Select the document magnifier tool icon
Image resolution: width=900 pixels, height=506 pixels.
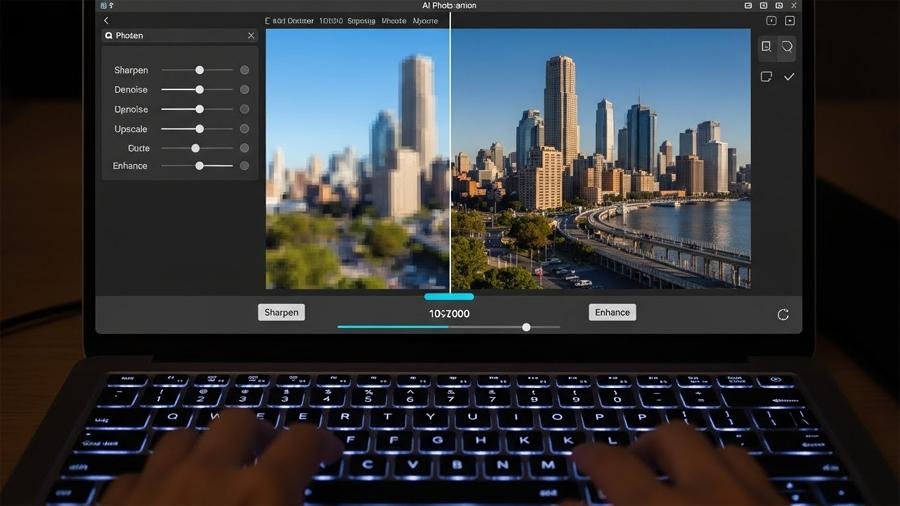click(766, 46)
